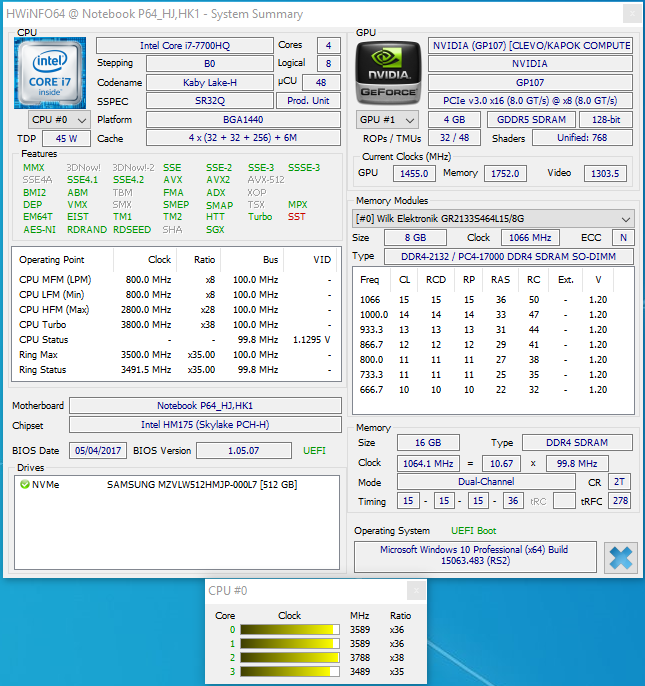Click the PCIe v3.0 x16 bus field
The width and height of the screenshot is (645, 686).
tap(530, 101)
